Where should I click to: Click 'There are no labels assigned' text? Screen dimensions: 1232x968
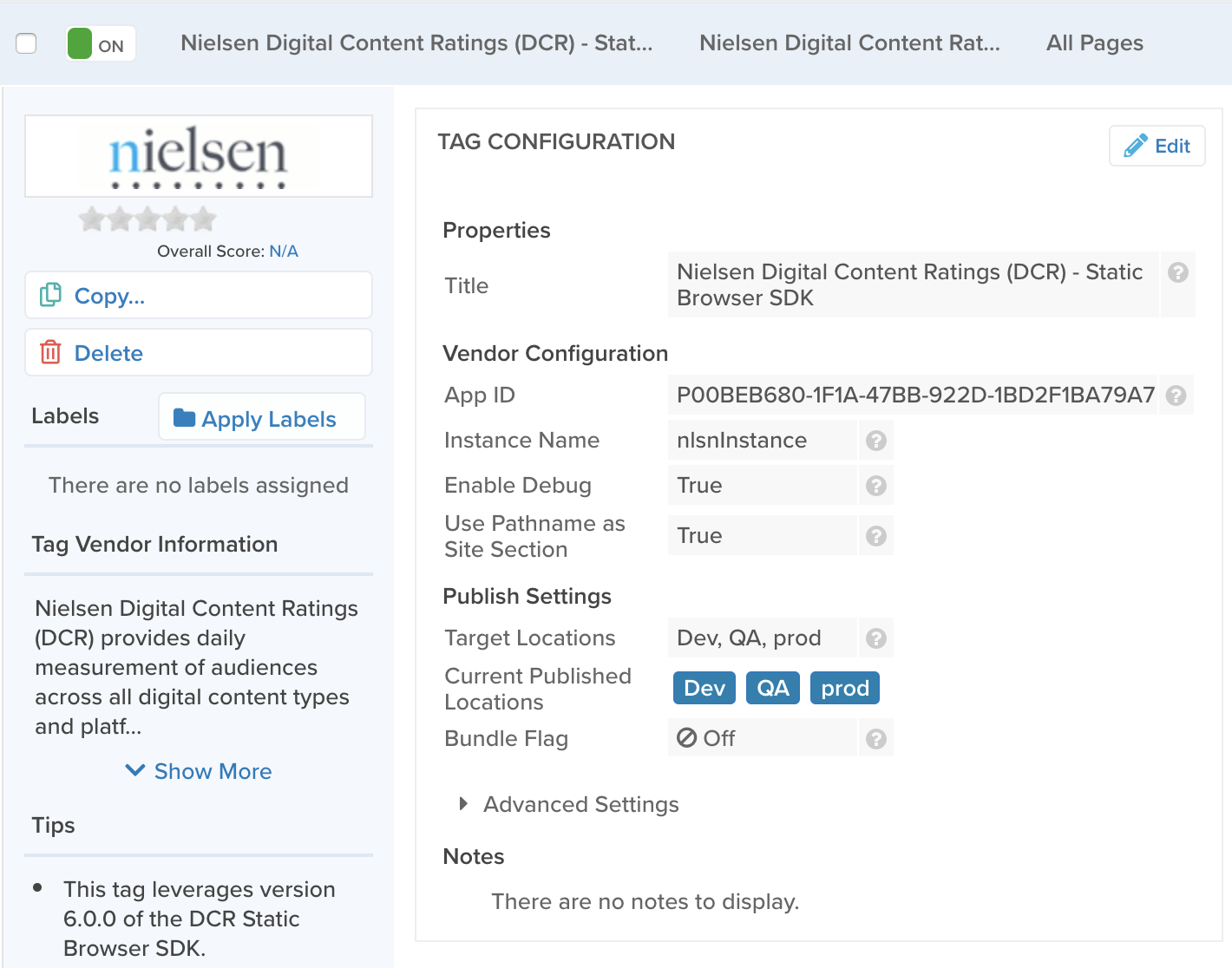199,485
